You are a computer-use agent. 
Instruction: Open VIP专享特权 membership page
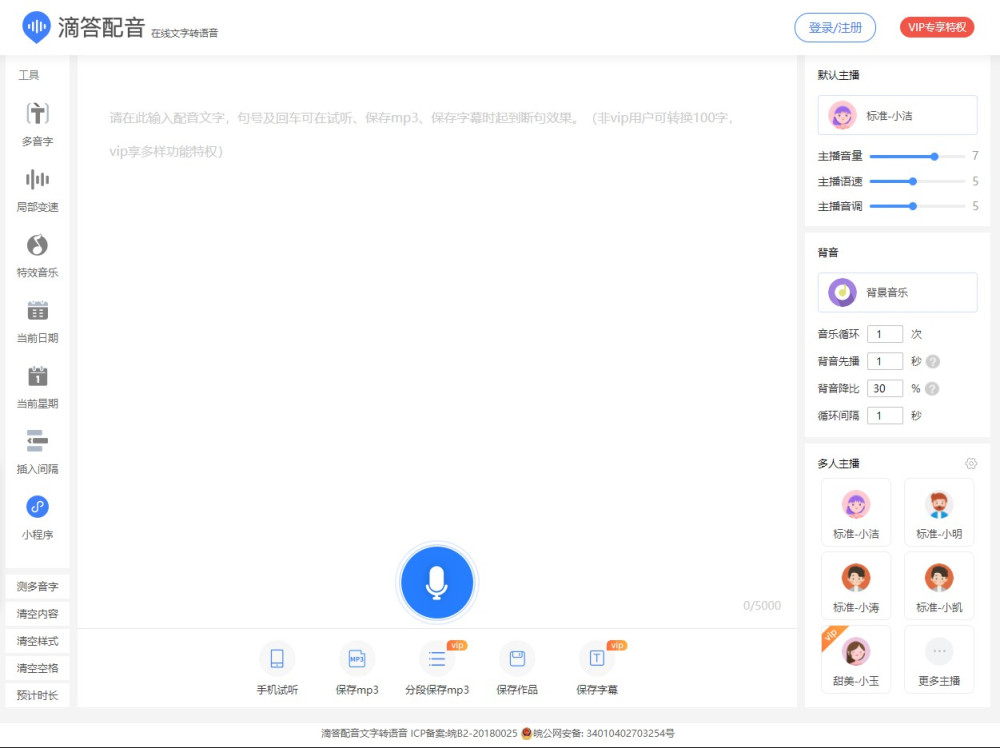936,28
